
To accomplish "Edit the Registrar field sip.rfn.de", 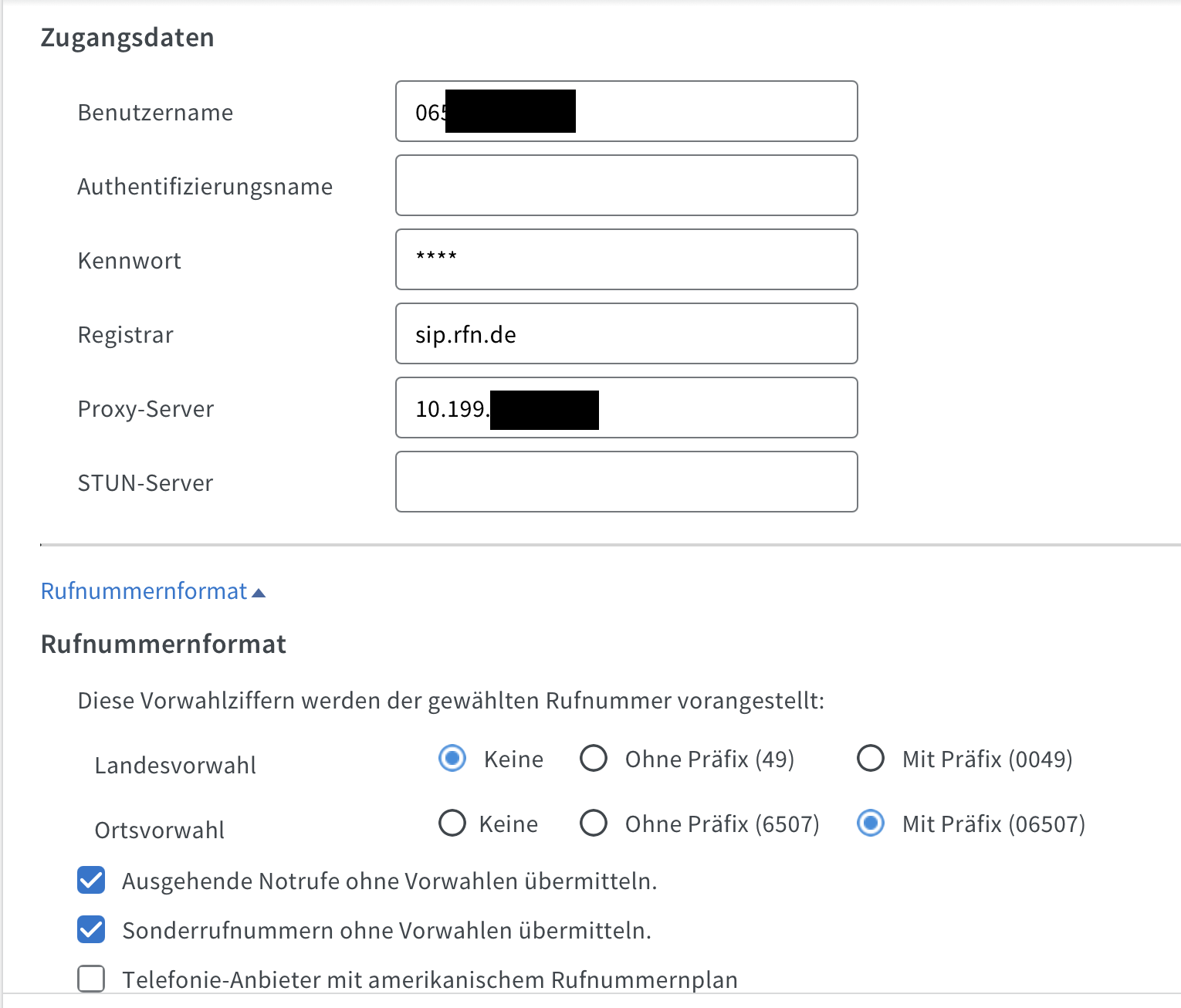I will pos(627,333).
